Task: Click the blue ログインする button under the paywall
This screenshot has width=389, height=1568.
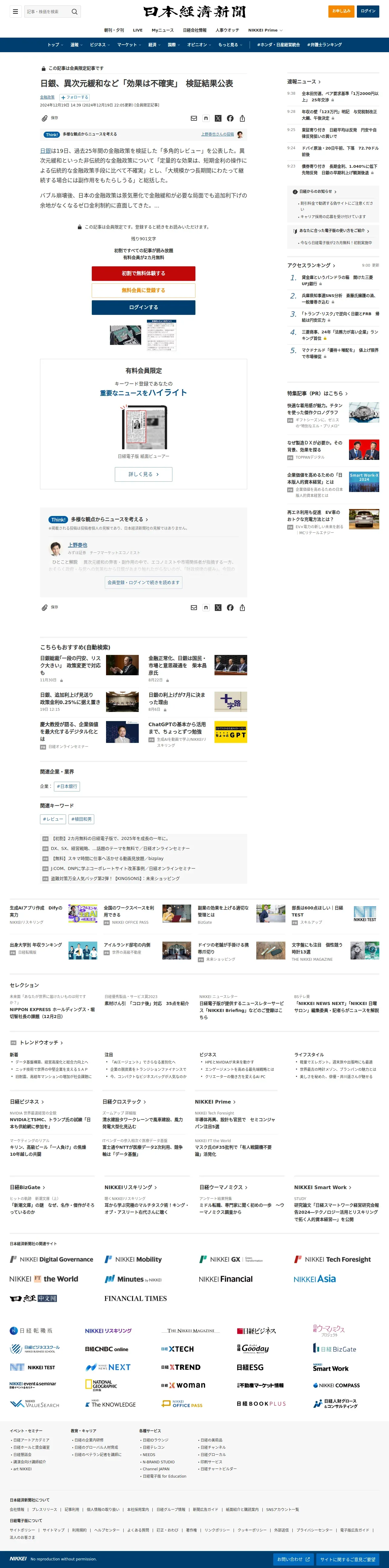Action: tap(143, 307)
